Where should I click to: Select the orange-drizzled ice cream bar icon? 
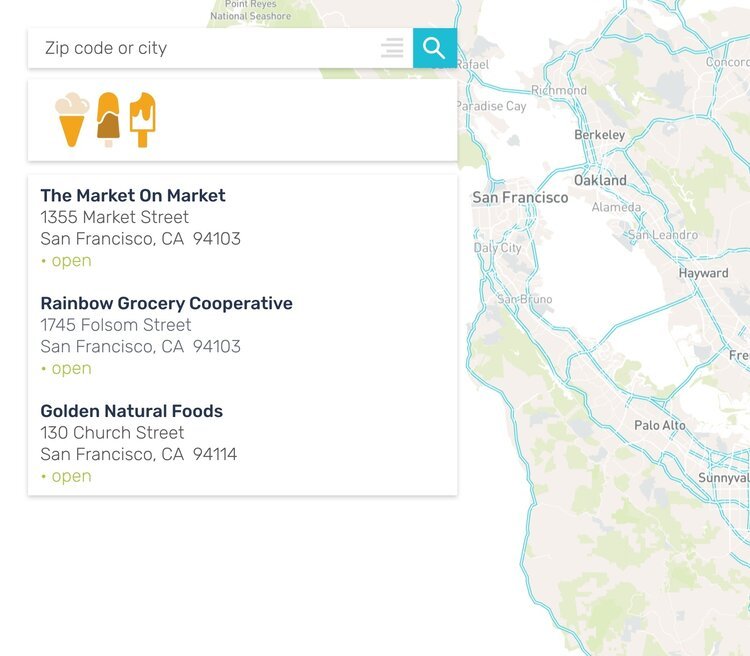(143, 120)
